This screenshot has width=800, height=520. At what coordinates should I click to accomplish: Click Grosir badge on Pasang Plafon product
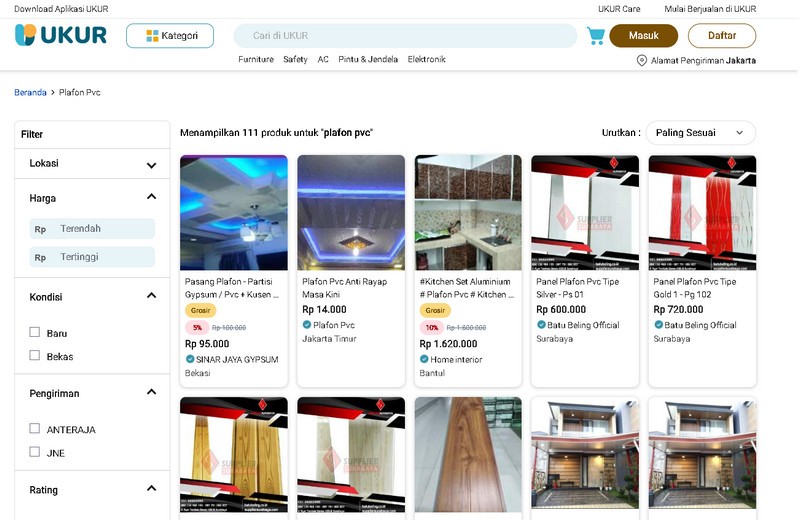201,310
